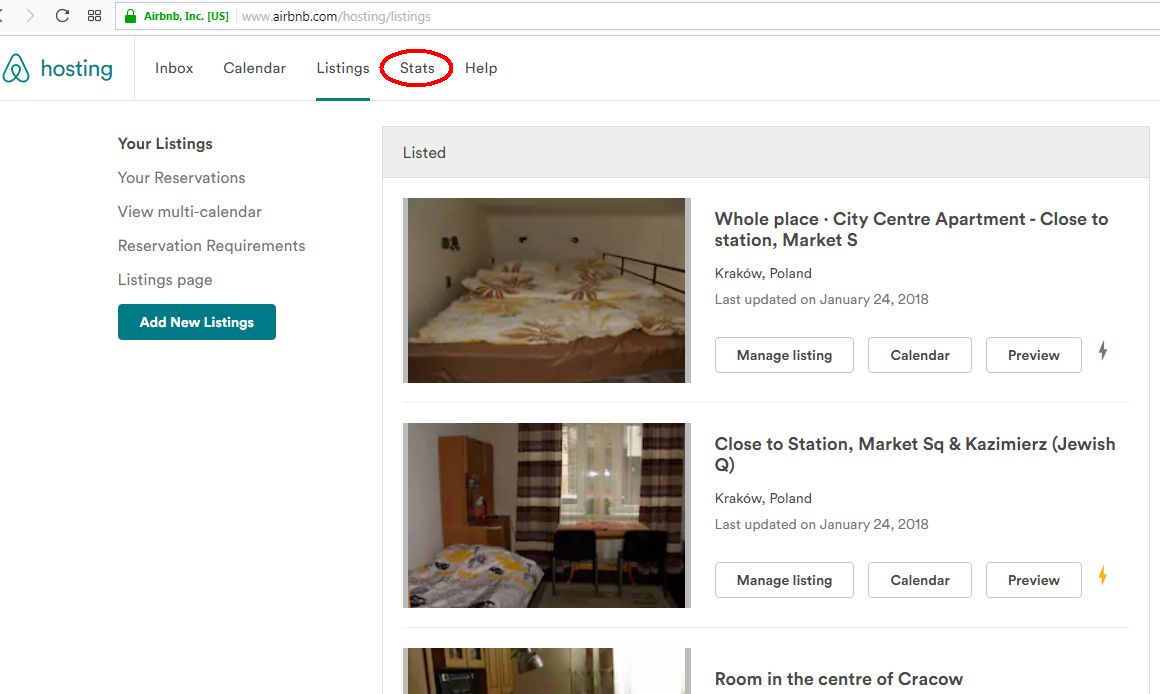Click Reservation Requirements in the sidebar
1160x694 pixels.
(211, 245)
